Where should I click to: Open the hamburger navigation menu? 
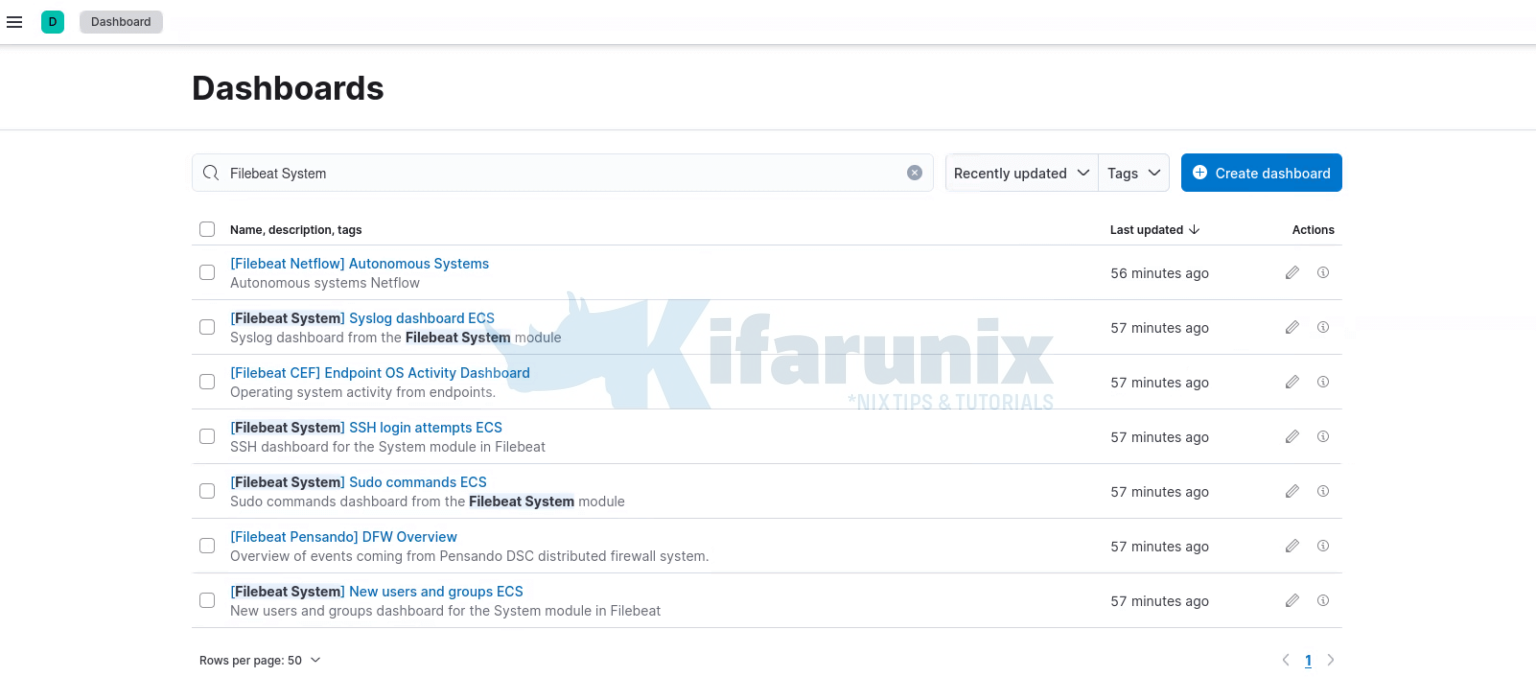pyautogui.click(x=14, y=22)
